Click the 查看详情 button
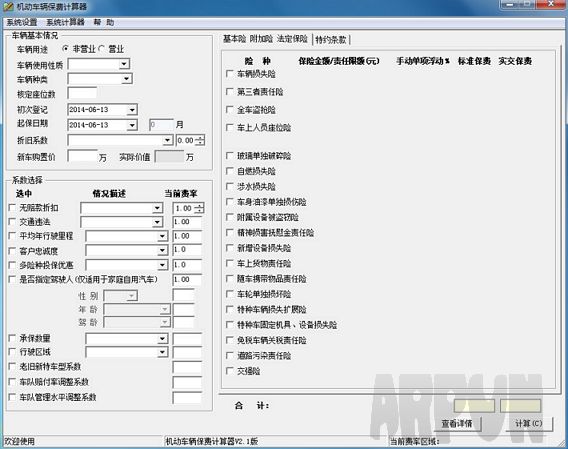Viewport: 568px width, 449px height. (457, 424)
